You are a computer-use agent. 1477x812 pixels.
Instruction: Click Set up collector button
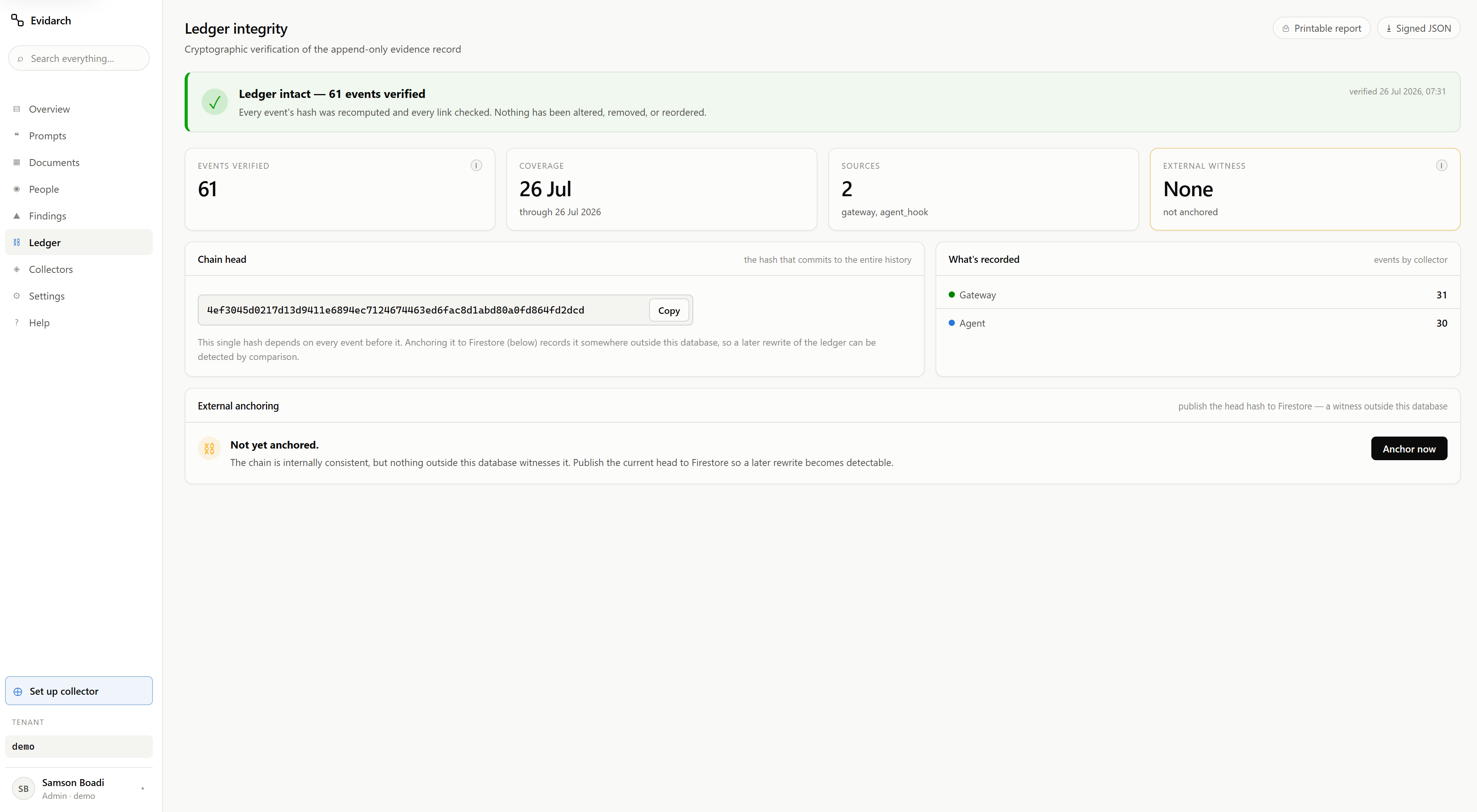79,691
